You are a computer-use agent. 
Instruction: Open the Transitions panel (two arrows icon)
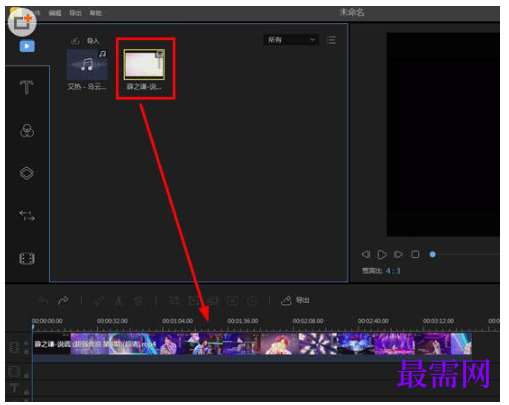(27, 215)
